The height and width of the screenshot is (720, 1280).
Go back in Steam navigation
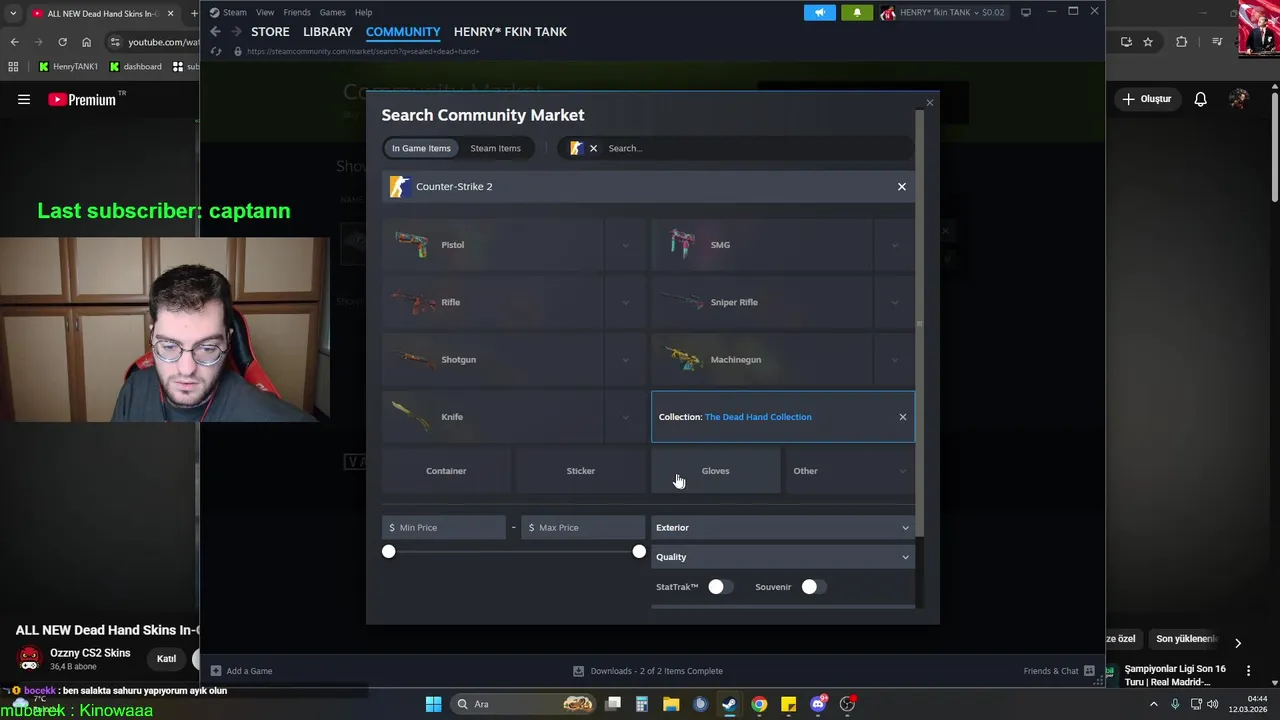pos(215,32)
